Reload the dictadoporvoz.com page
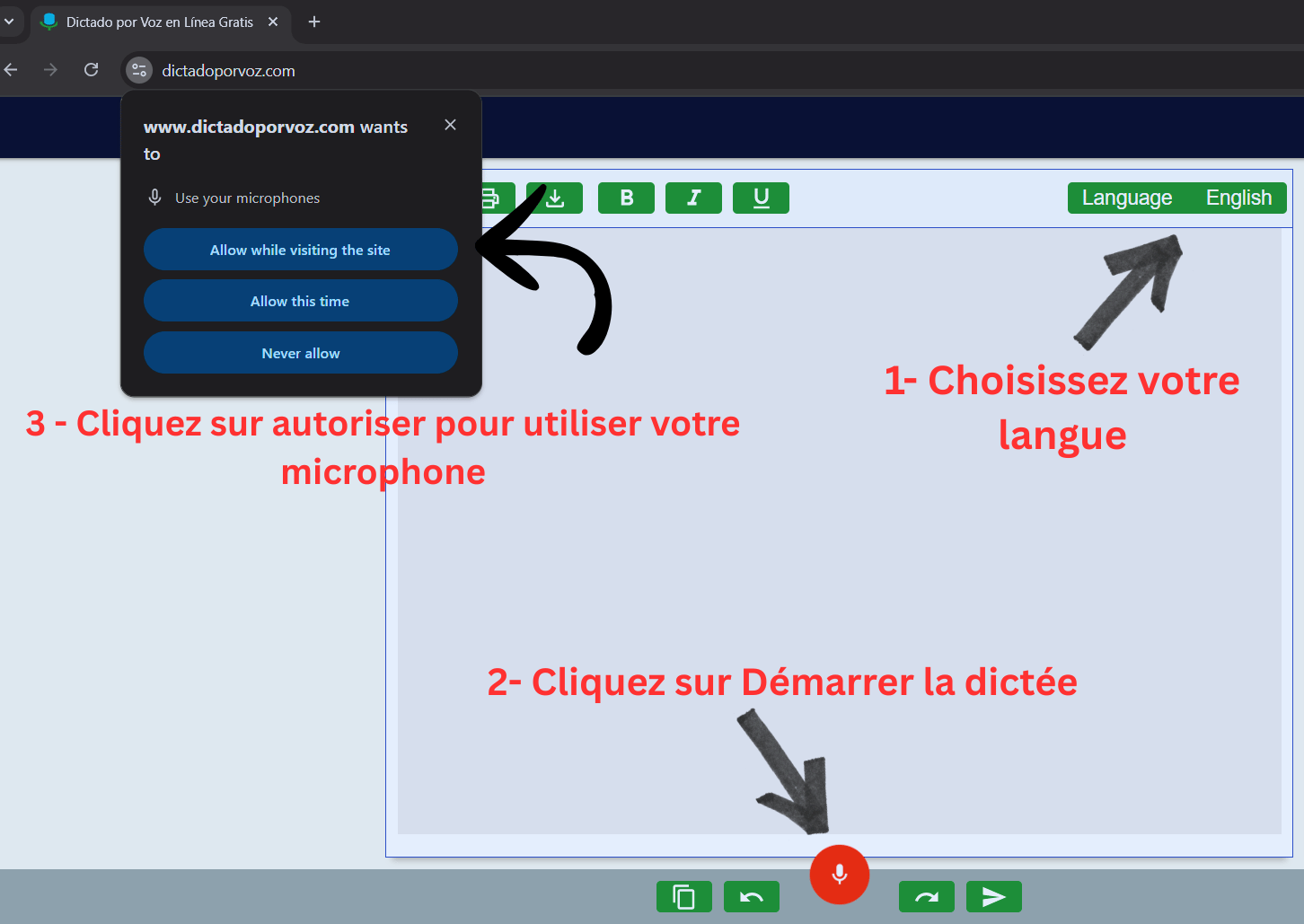This screenshot has height=924, width=1304. pyautogui.click(x=91, y=70)
